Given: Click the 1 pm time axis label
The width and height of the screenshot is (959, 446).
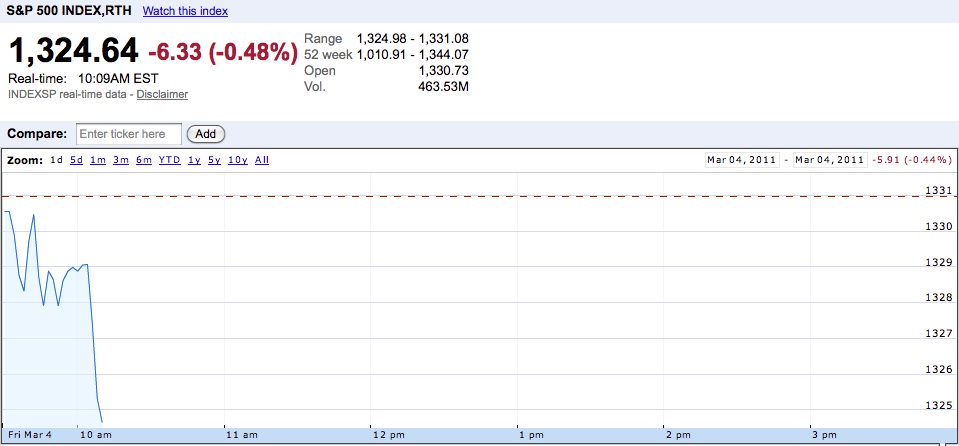Looking at the screenshot, I should pyautogui.click(x=532, y=435).
